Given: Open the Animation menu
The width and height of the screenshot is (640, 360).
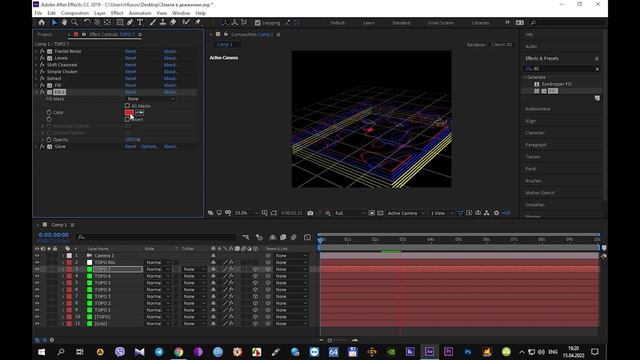Looking at the screenshot, I should click(x=140, y=13).
